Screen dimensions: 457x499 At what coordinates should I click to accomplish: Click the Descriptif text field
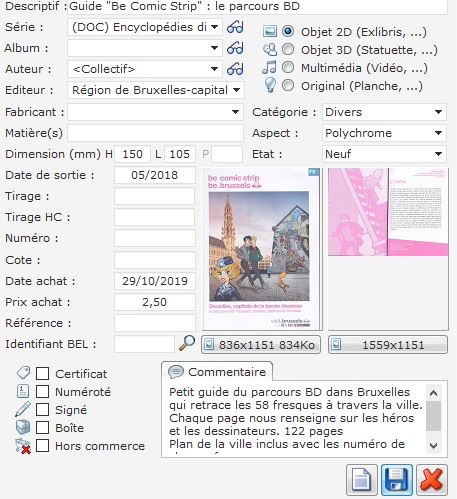[257, 7]
